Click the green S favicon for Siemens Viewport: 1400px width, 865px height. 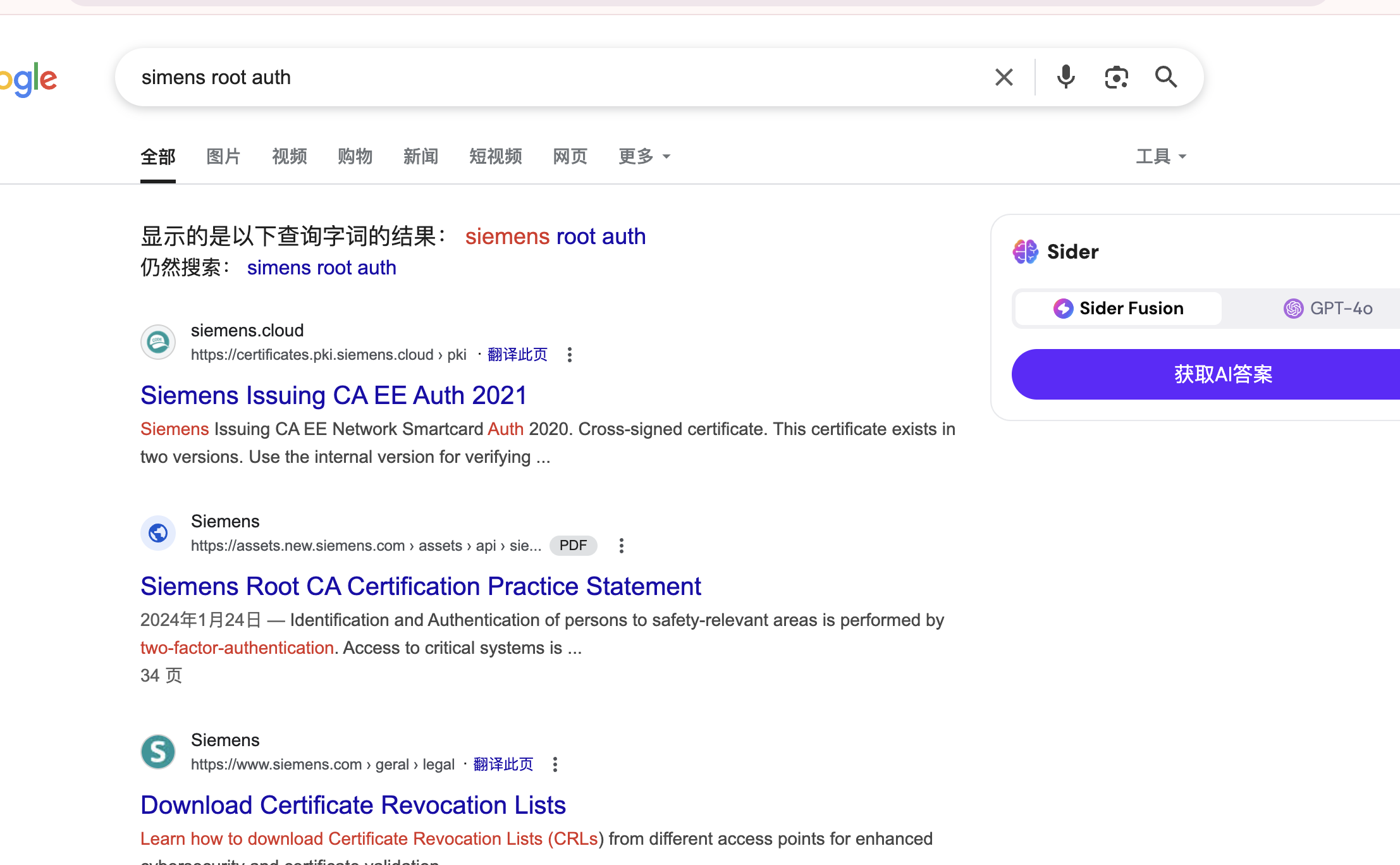(158, 752)
